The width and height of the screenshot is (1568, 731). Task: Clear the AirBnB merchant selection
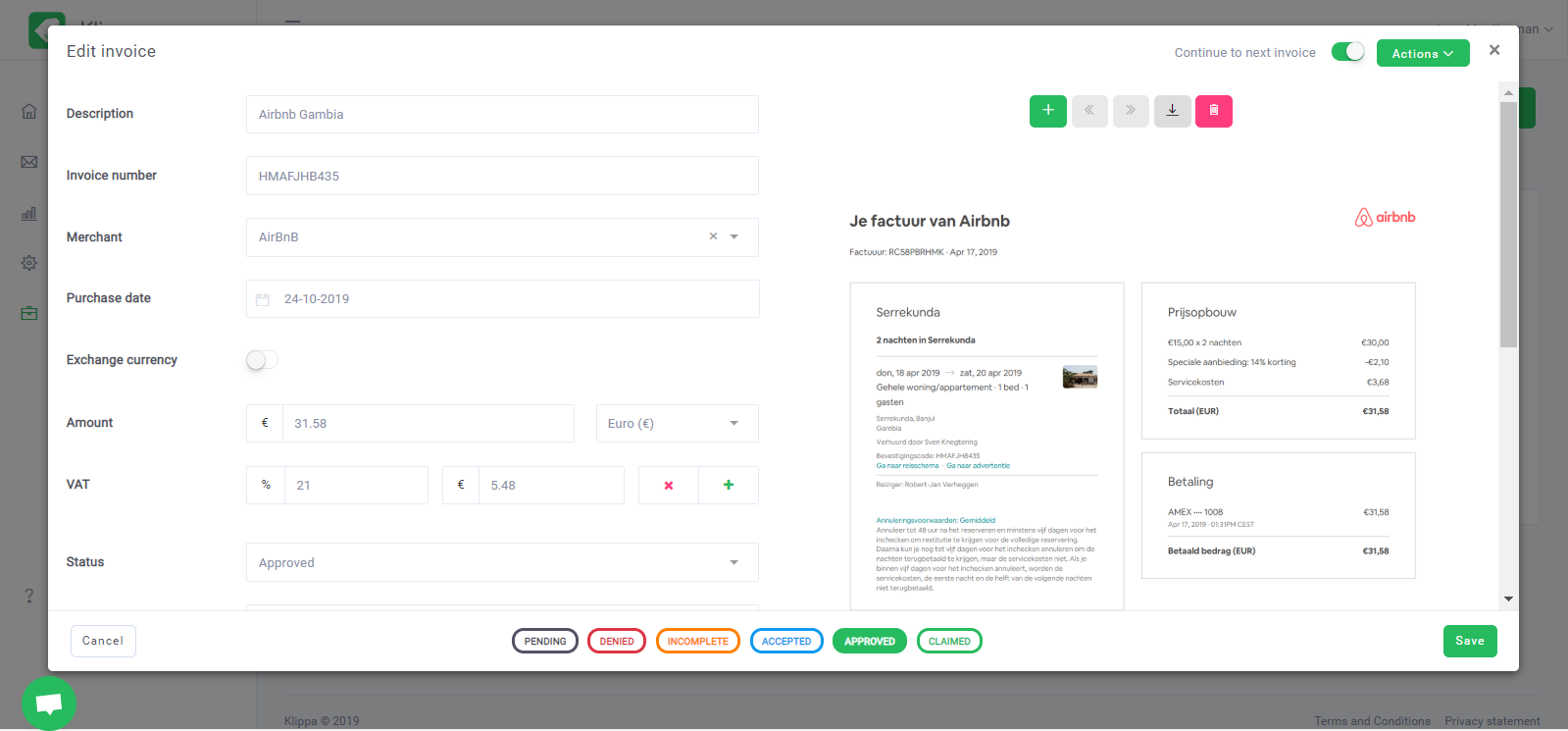[713, 236]
